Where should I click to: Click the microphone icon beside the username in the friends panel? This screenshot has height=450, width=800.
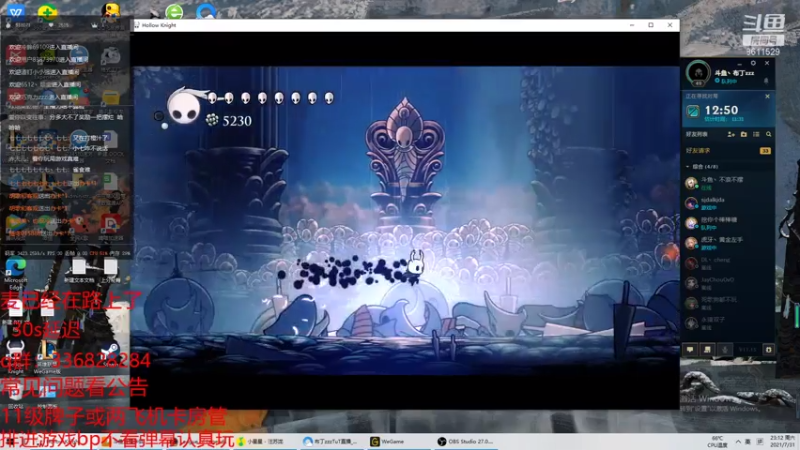[x=765, y=81]
